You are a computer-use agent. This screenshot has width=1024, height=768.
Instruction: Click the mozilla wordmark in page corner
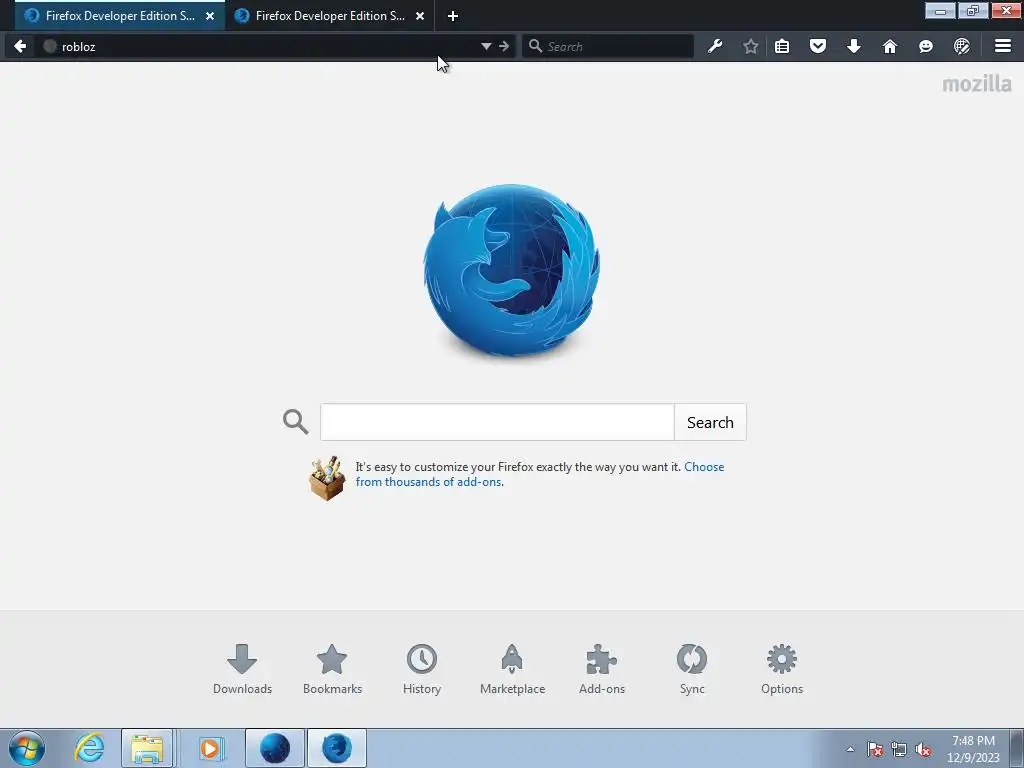pyautogui.click(x=977, y=84)
